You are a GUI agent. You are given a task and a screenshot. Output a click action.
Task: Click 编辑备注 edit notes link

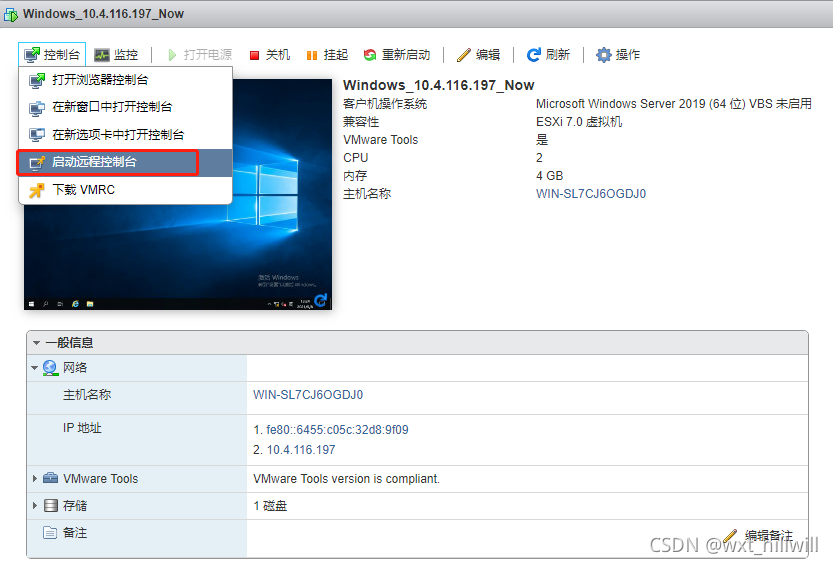(x=758, y=535)
